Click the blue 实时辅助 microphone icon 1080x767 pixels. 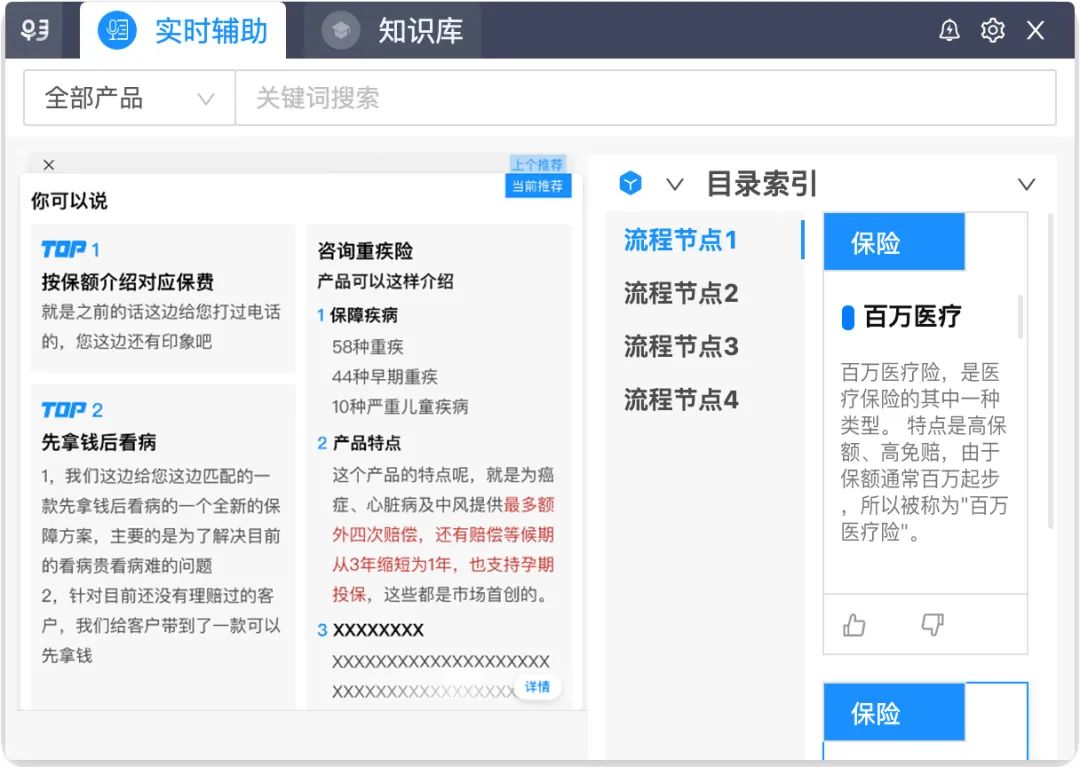(117, 30)
